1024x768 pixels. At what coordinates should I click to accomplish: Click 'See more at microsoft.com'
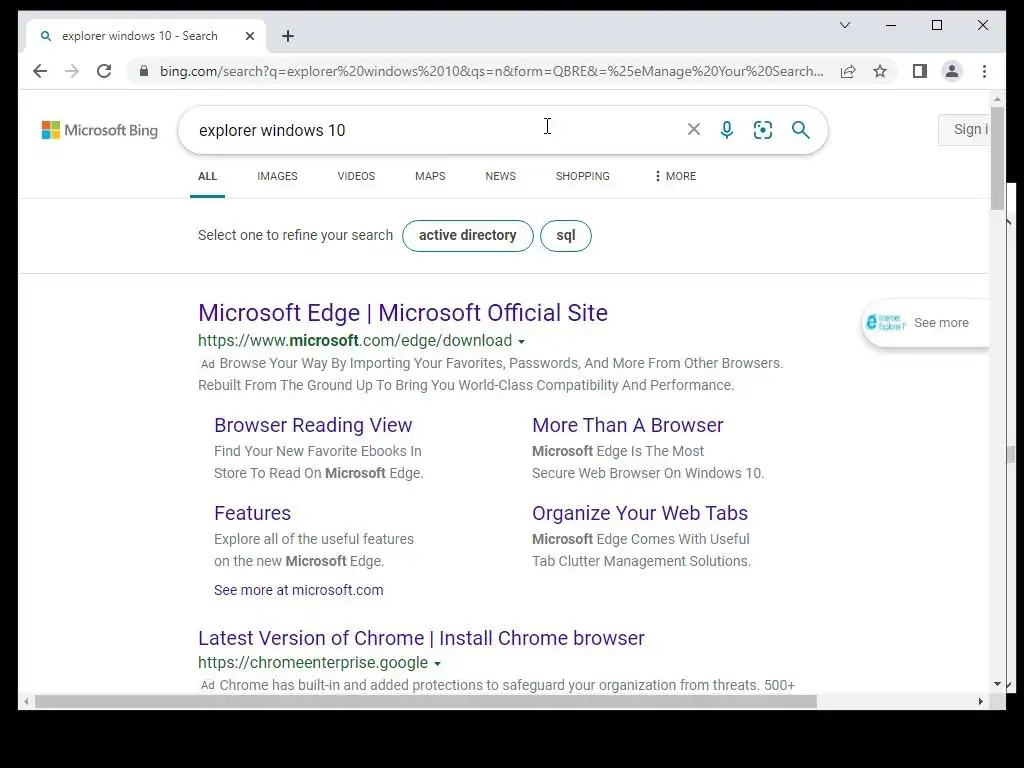[298, 590]
